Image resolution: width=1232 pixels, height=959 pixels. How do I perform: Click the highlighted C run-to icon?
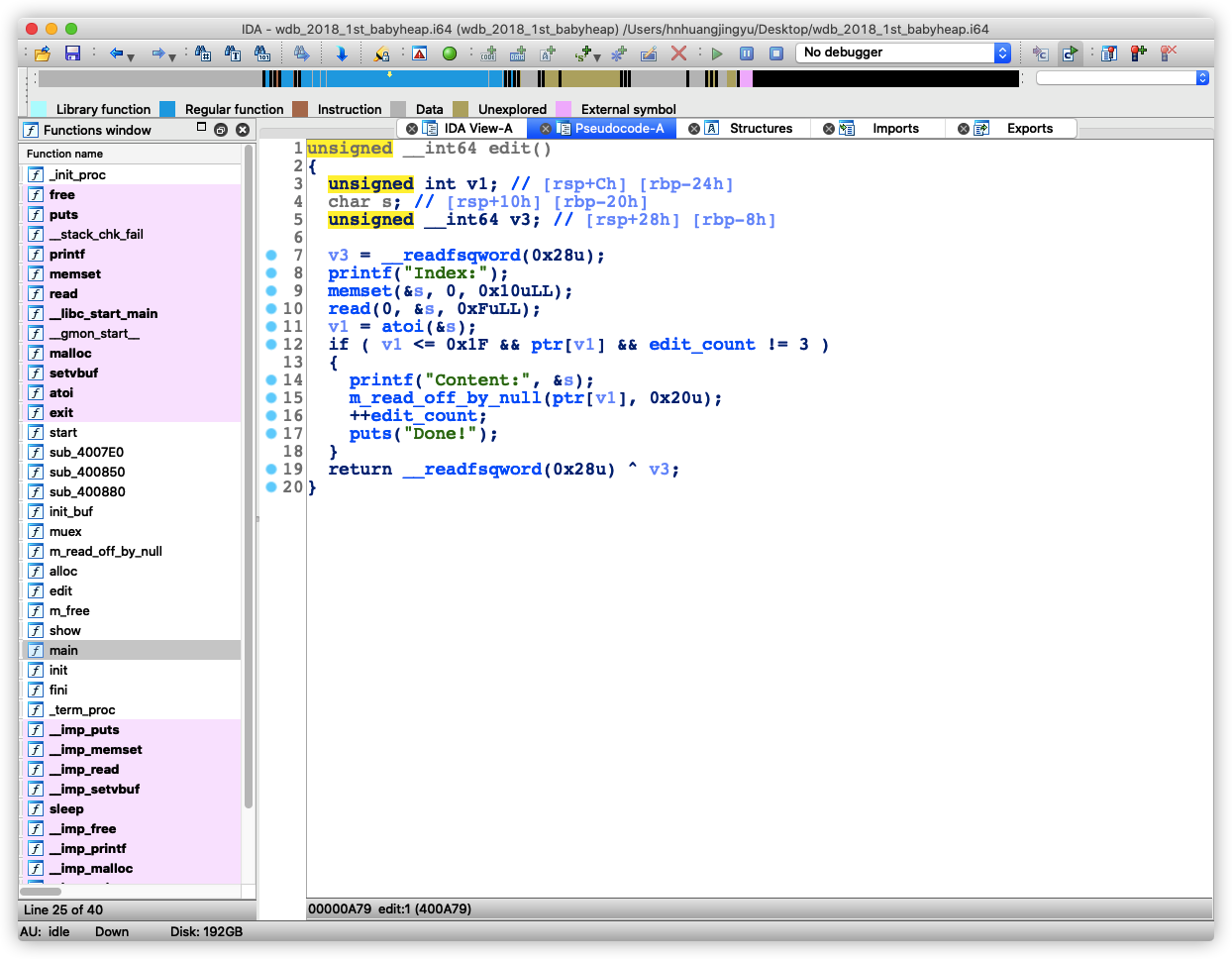coord(1070,53)
